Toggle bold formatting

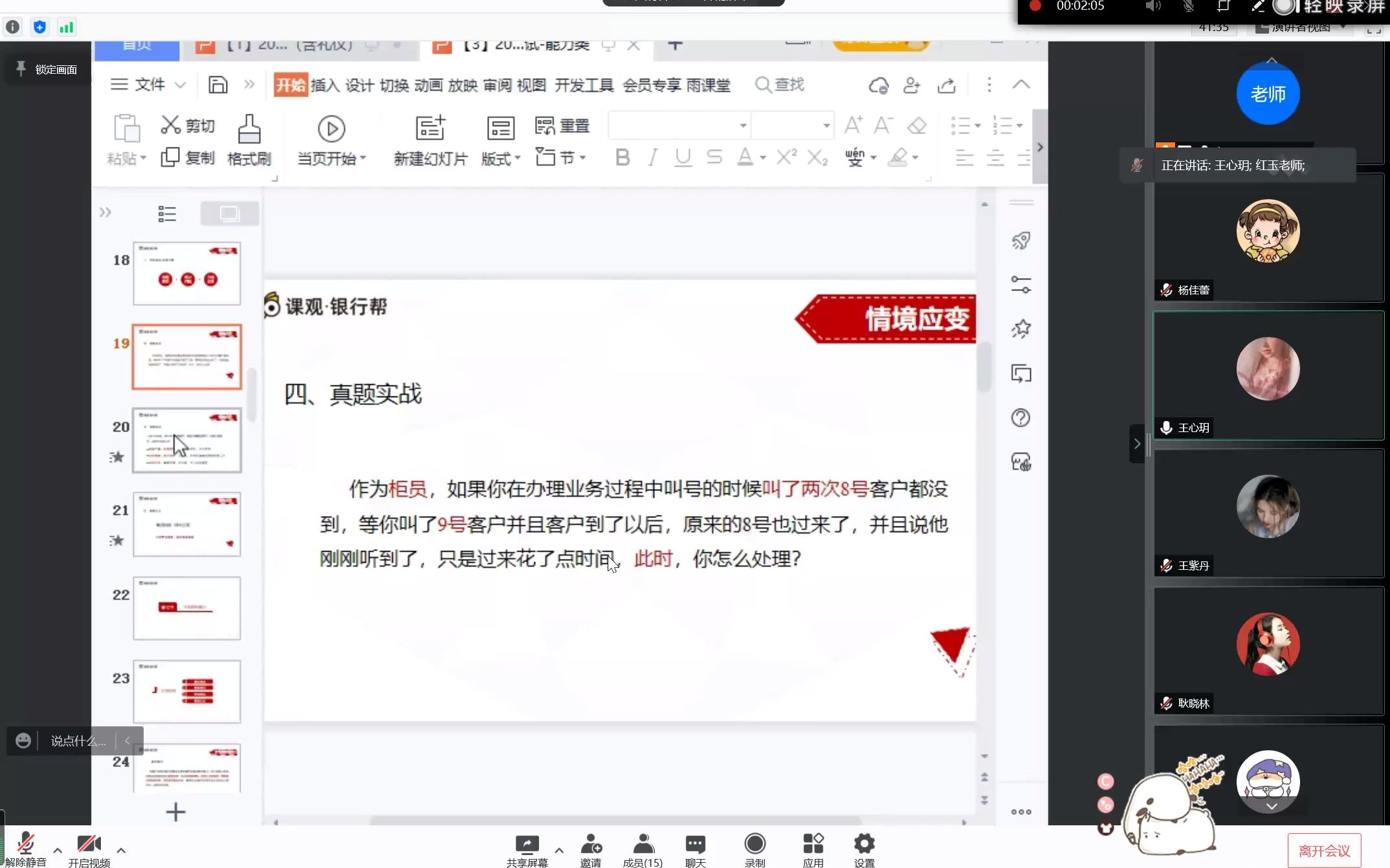[622, 157]
